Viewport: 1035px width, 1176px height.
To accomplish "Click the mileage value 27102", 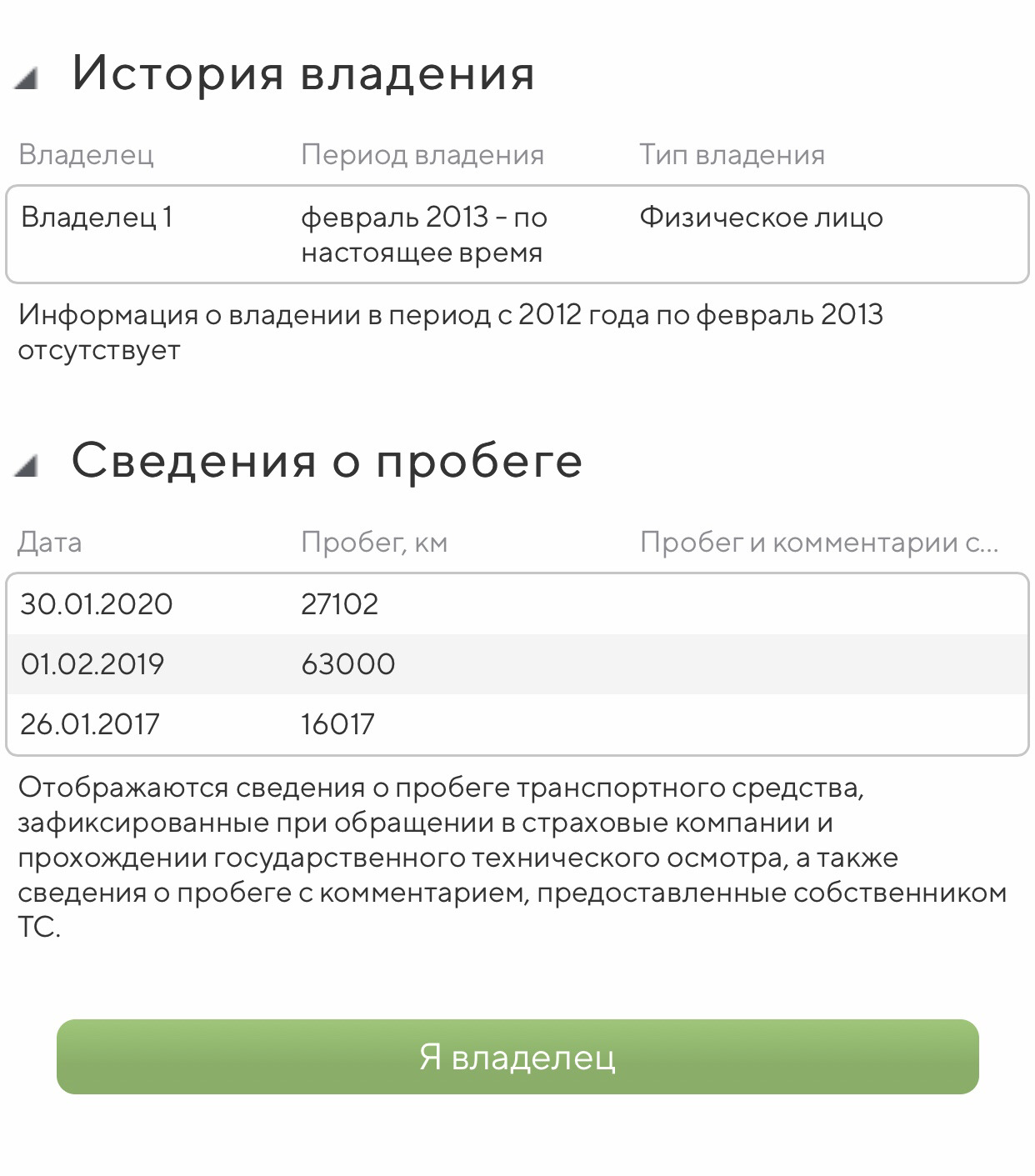I will coord(339,604).
